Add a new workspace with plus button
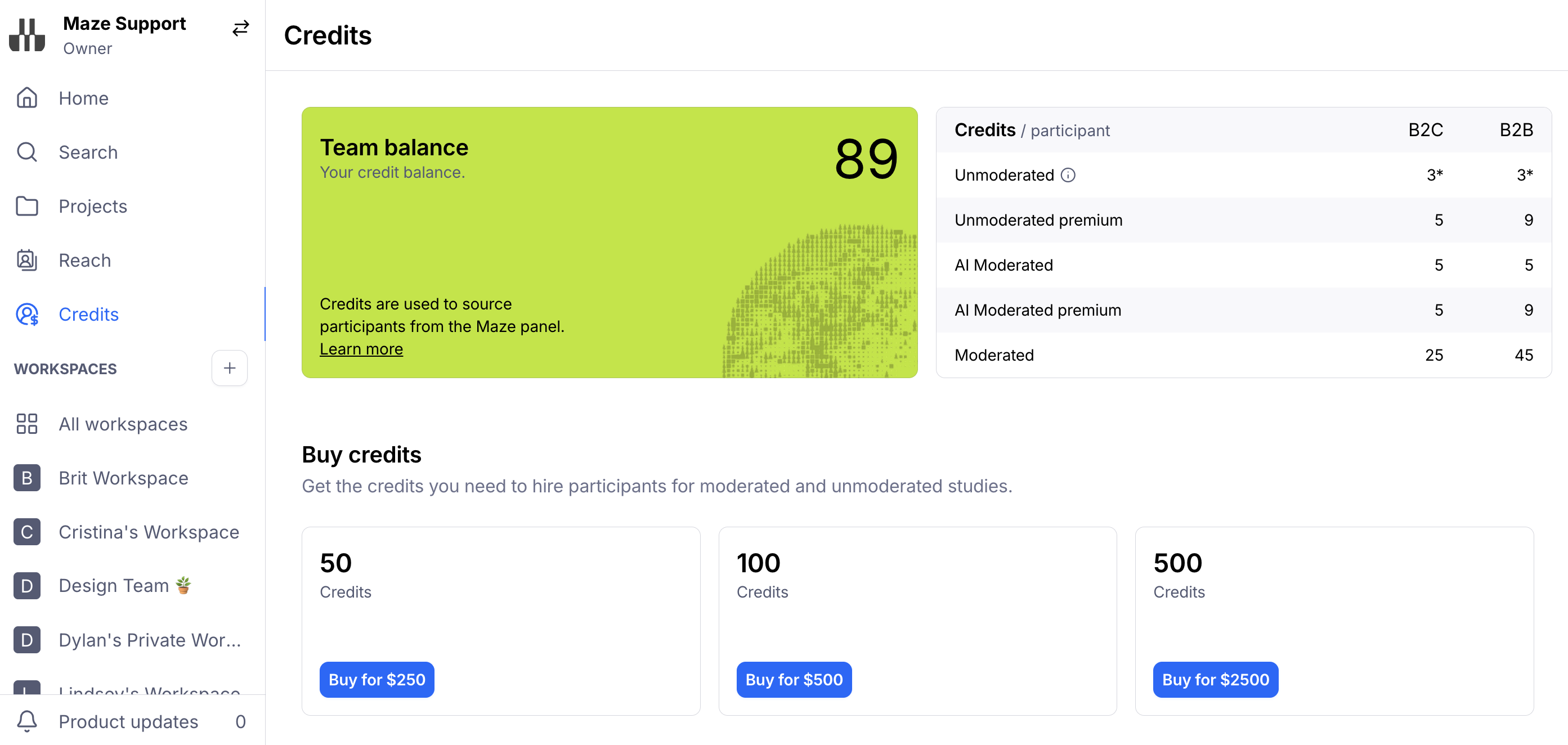Image resolution: width=1568 pixels, height=745 pixels. 230,368
